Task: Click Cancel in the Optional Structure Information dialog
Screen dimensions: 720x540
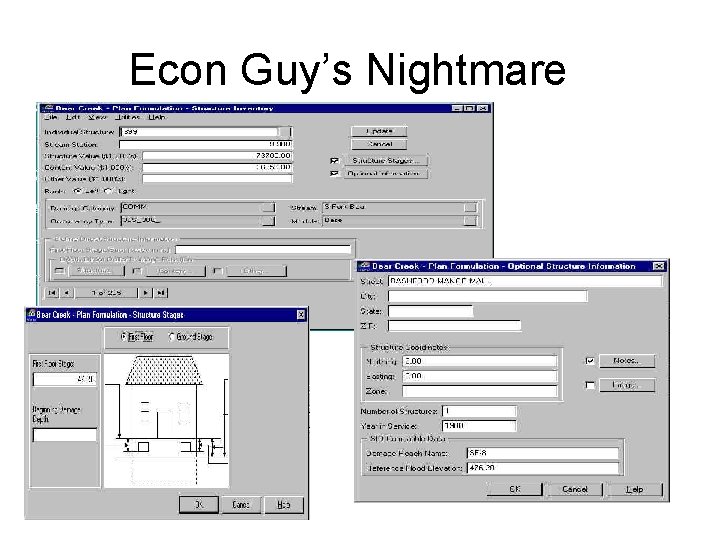Action: click(x=575, y=489)
